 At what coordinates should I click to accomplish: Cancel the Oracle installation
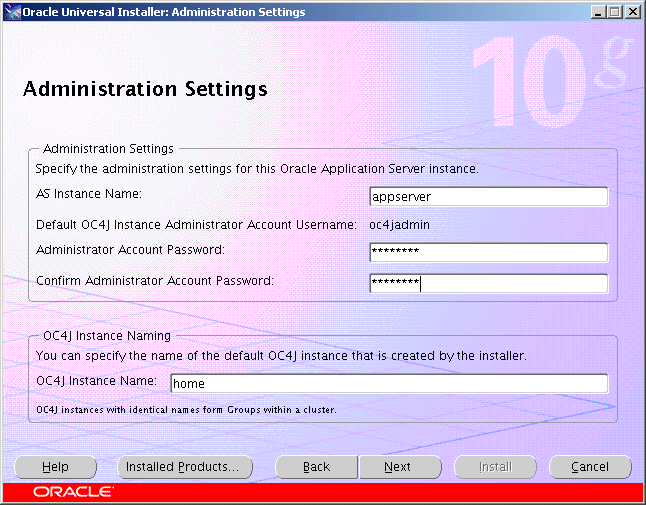590,467
